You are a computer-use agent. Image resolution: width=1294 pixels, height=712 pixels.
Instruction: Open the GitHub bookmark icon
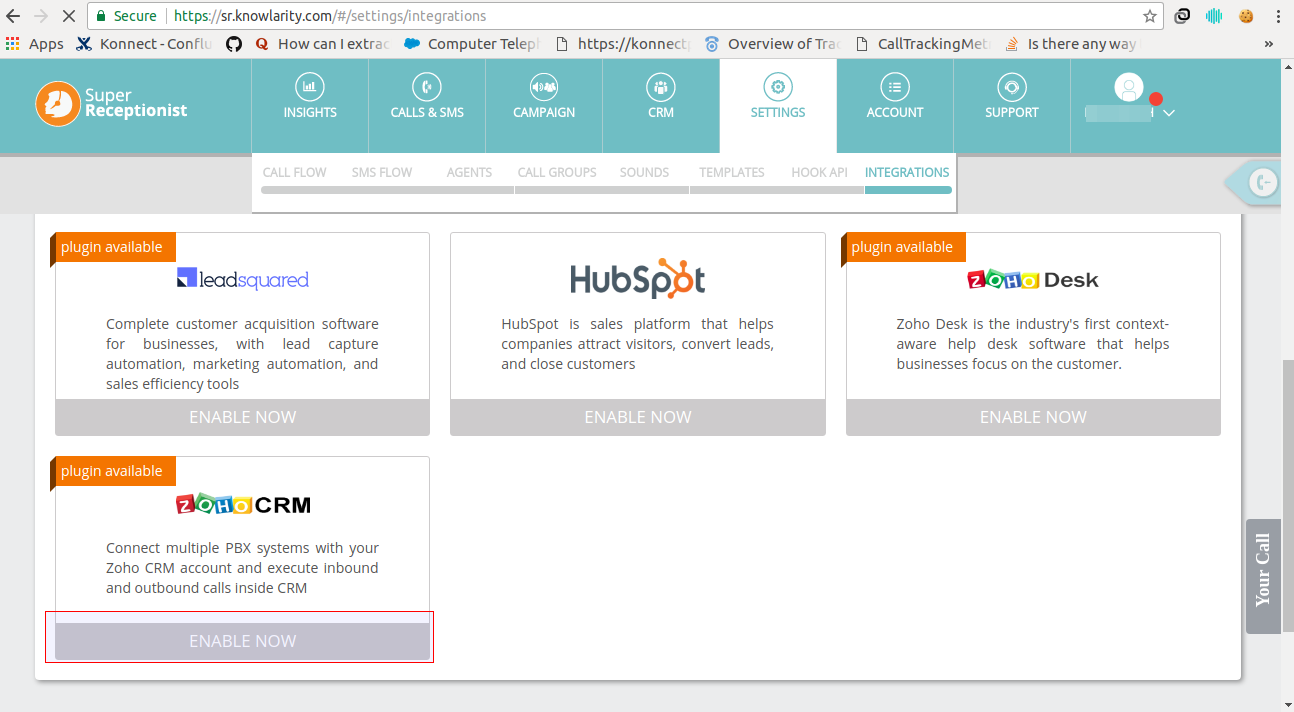coord(234,44)
